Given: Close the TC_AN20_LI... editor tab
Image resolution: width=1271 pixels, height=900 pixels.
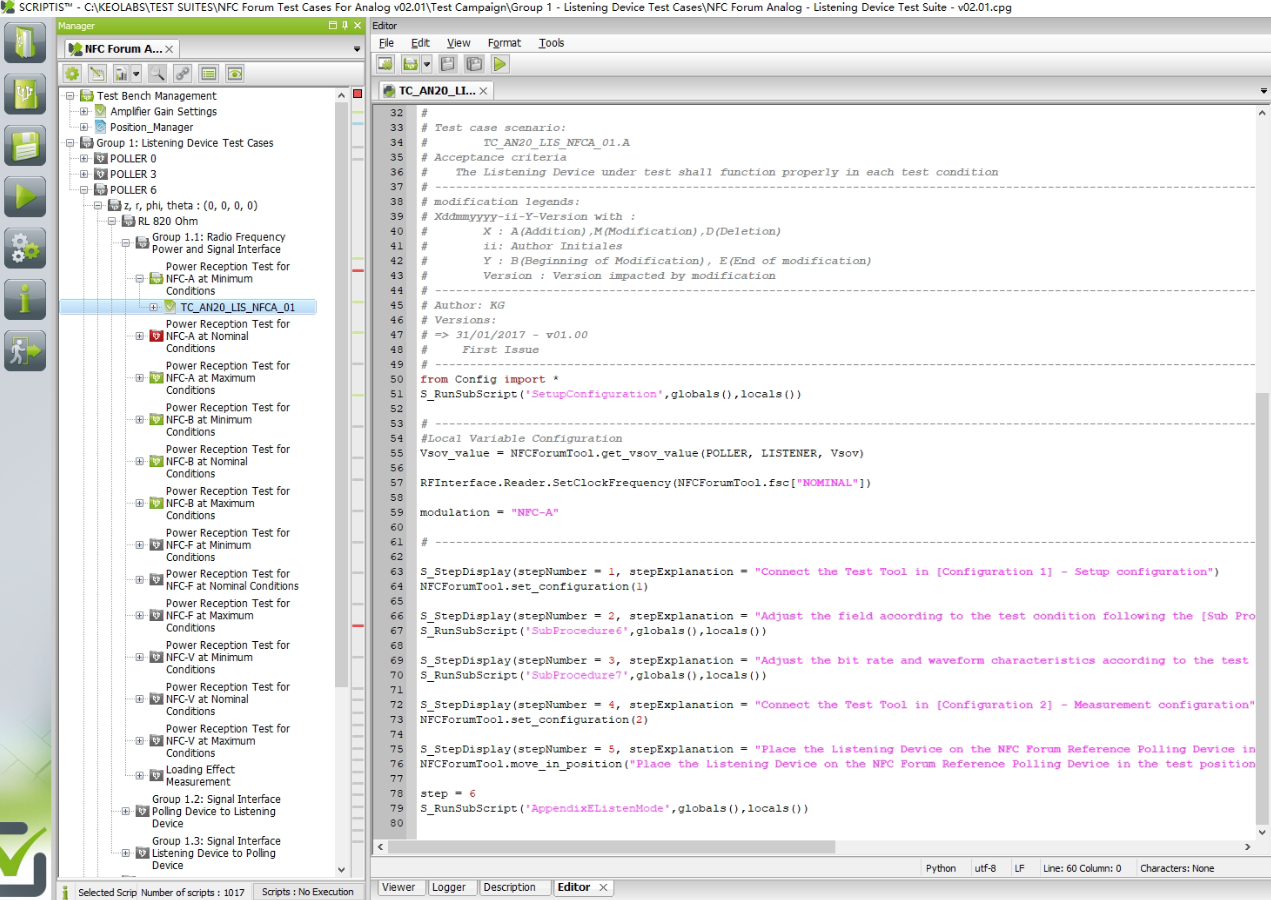Looking at the screenshot, I should (484, 91).
